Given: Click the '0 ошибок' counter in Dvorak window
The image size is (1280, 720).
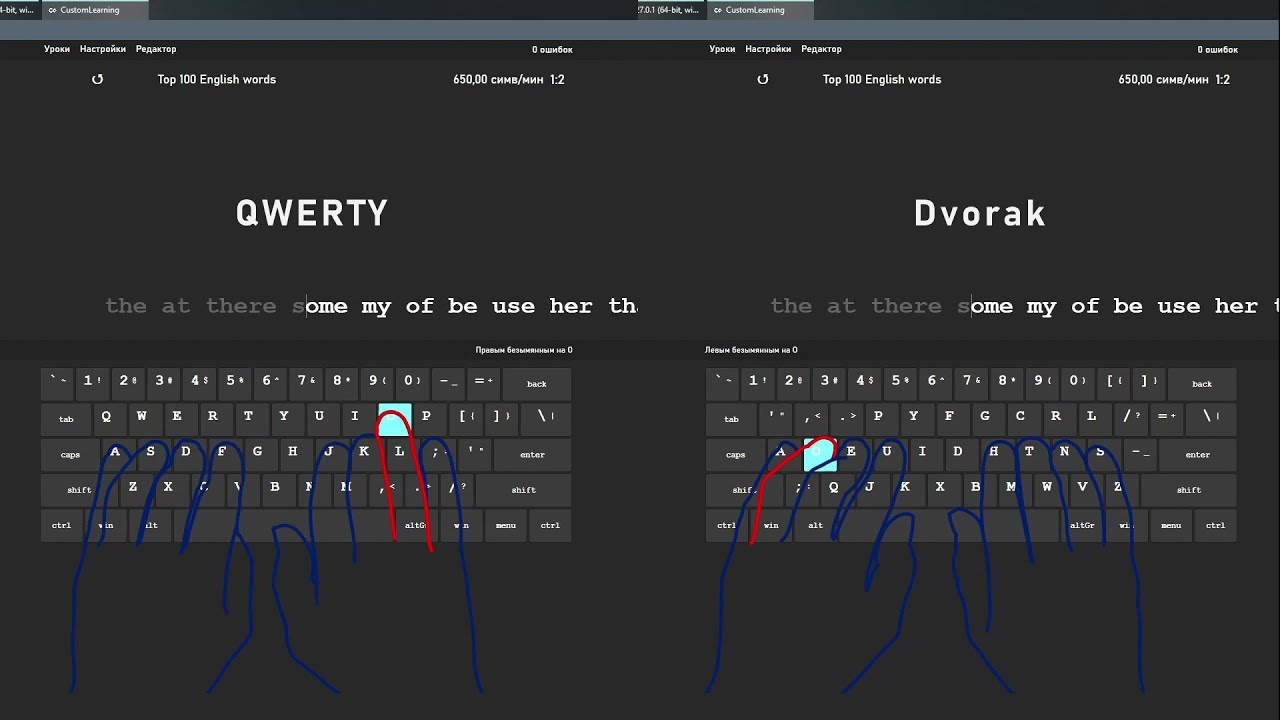Looking at the screenshot, I should (1218, 50).
